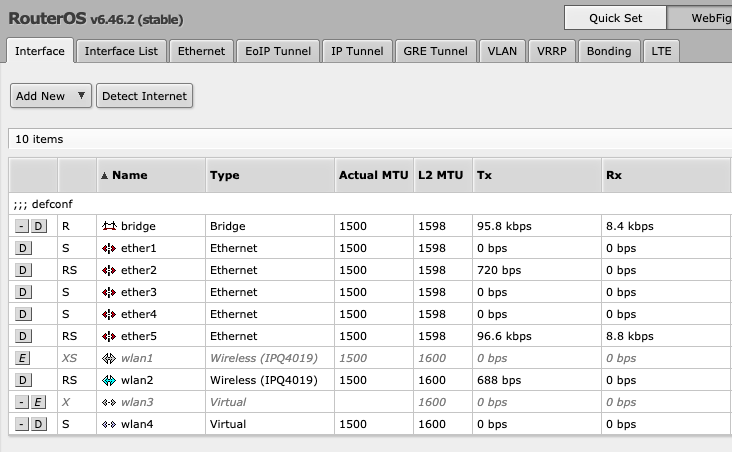Click the '96.6 kbps' Tx value

tap(504, 336)
